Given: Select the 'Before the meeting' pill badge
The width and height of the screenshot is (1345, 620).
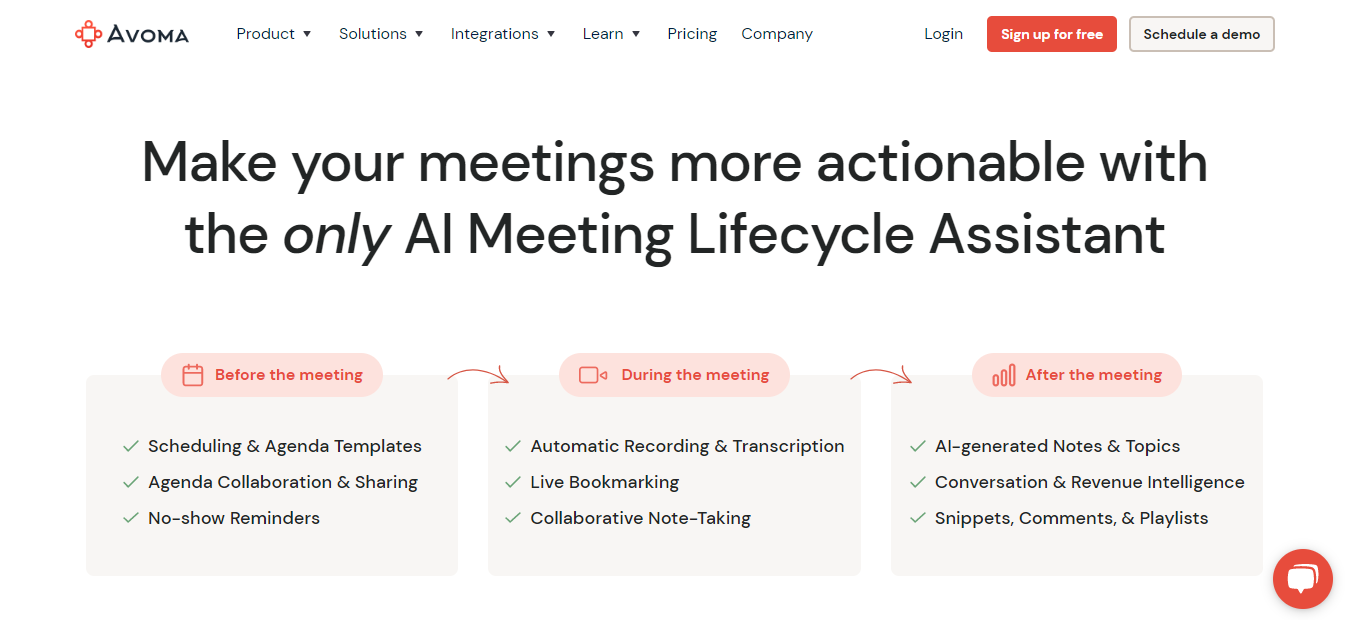Looking at the screenshot, I should point(271,375).
